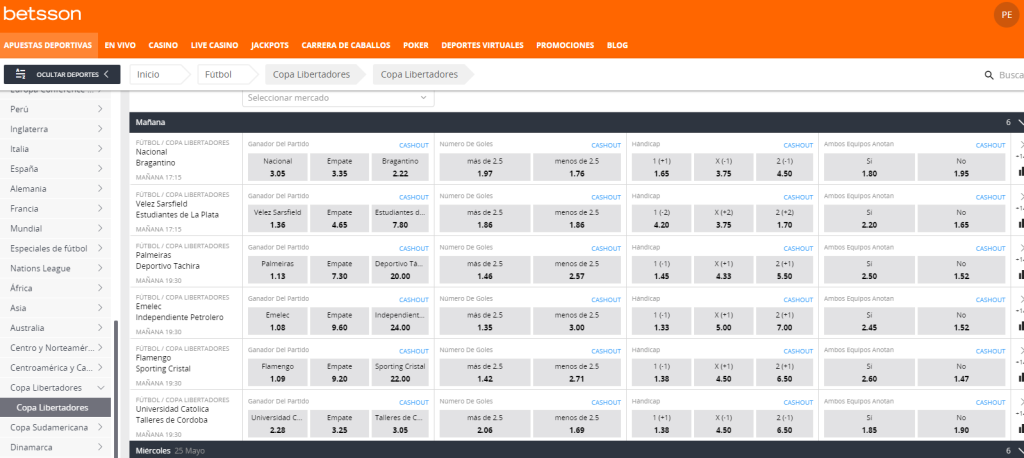Image resolution: width=1024 pixels, height=458 pixels.
Task: Open statistics chart icon for Vélez Sarsfield match
Action: click(1021, 223)
